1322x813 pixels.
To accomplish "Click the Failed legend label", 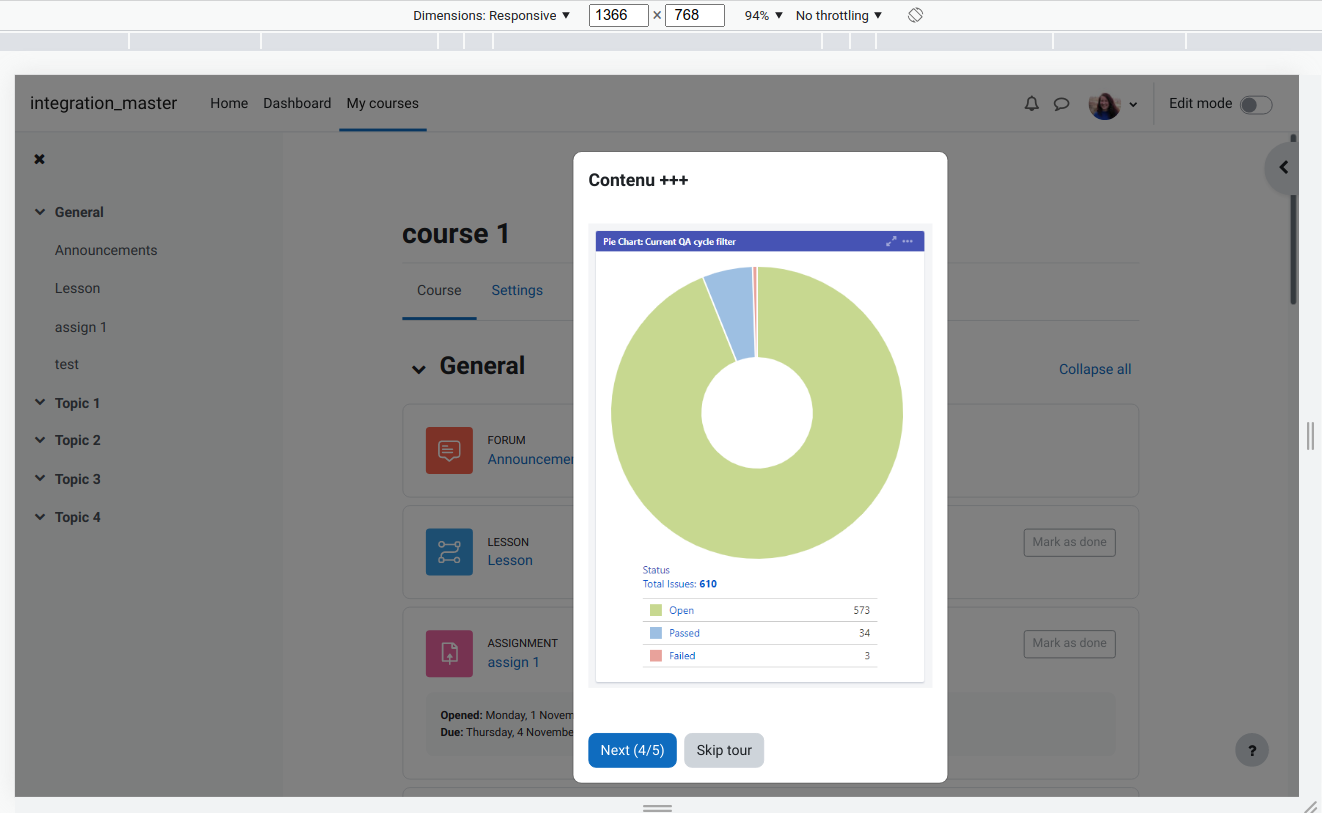I will pyautogui.click(x=682, y=656).
